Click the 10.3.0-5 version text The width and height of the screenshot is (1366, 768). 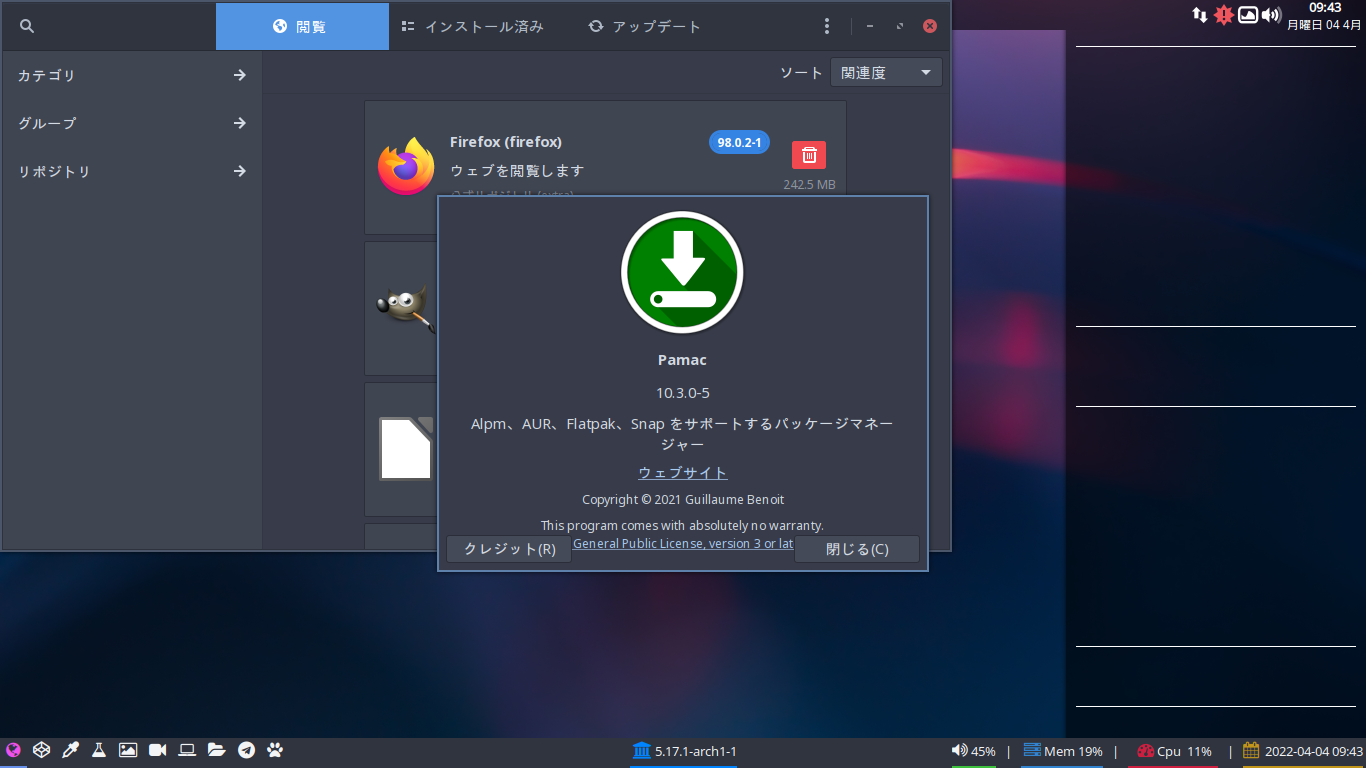coord(683,393)
